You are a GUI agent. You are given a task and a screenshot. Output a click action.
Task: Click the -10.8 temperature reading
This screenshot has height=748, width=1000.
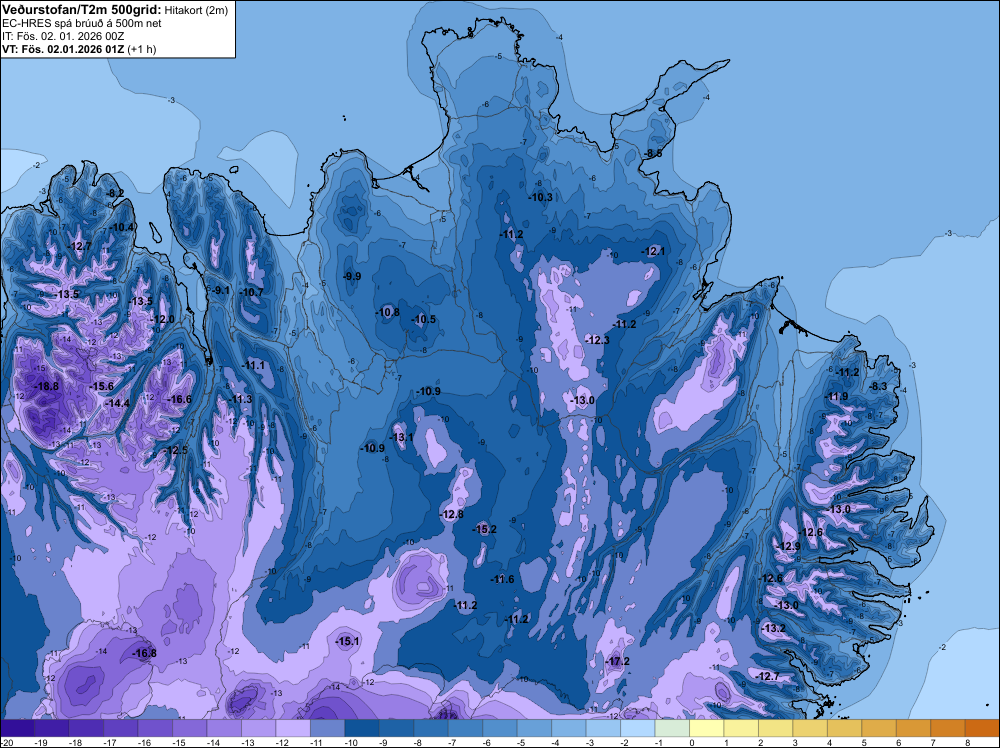[388, 312]
